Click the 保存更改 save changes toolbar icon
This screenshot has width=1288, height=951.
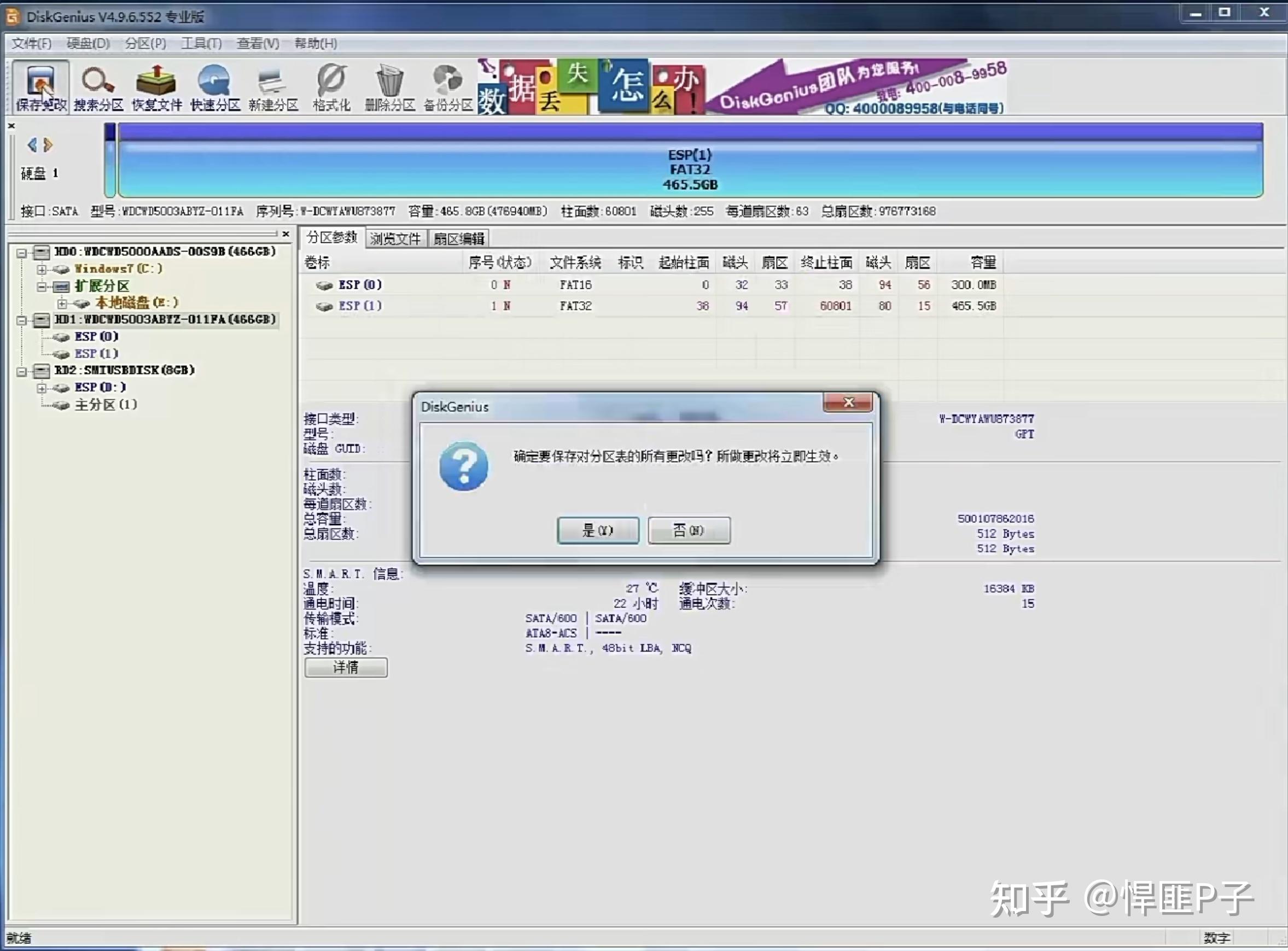click(x=41, y=87)
